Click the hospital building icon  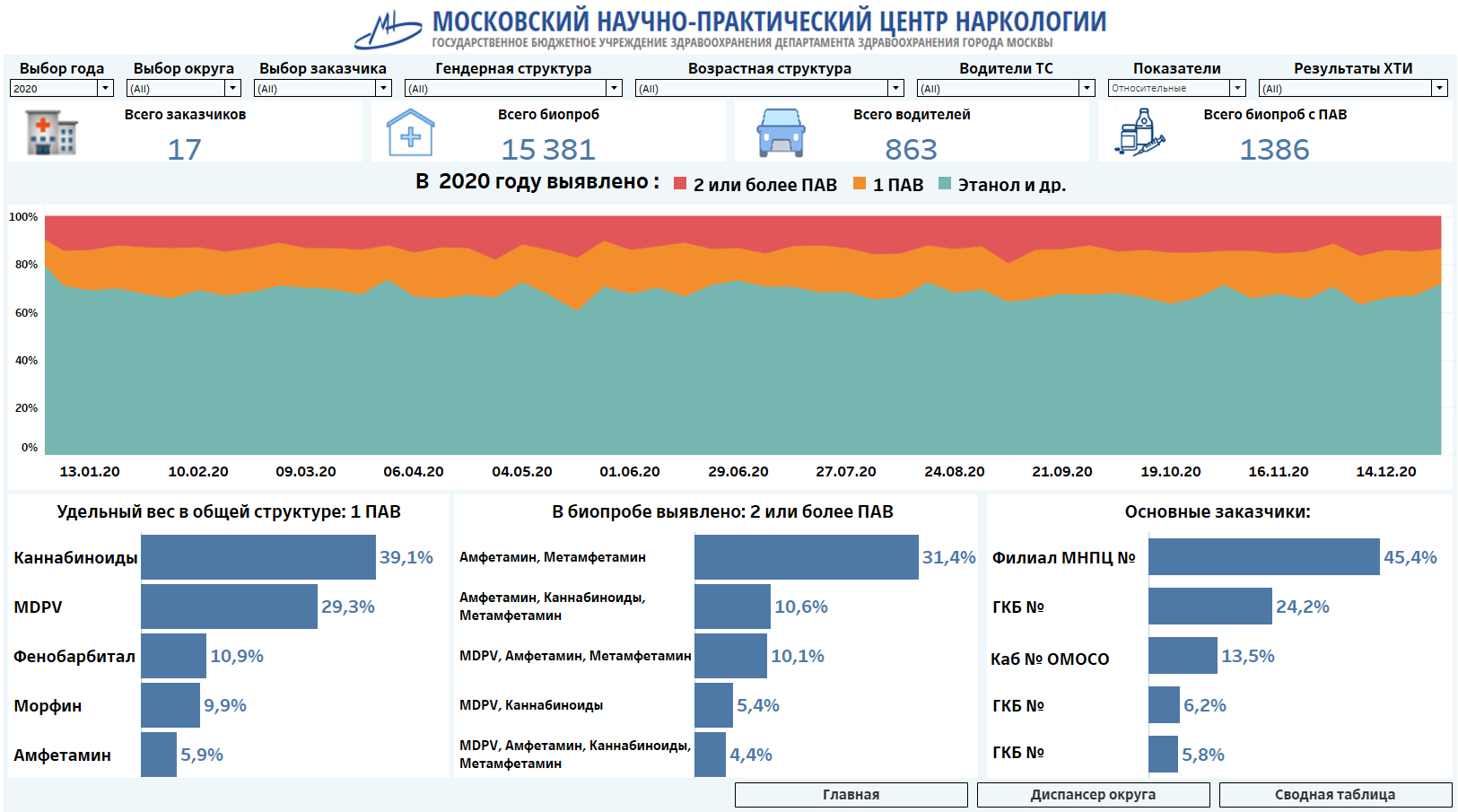(51, 133)
